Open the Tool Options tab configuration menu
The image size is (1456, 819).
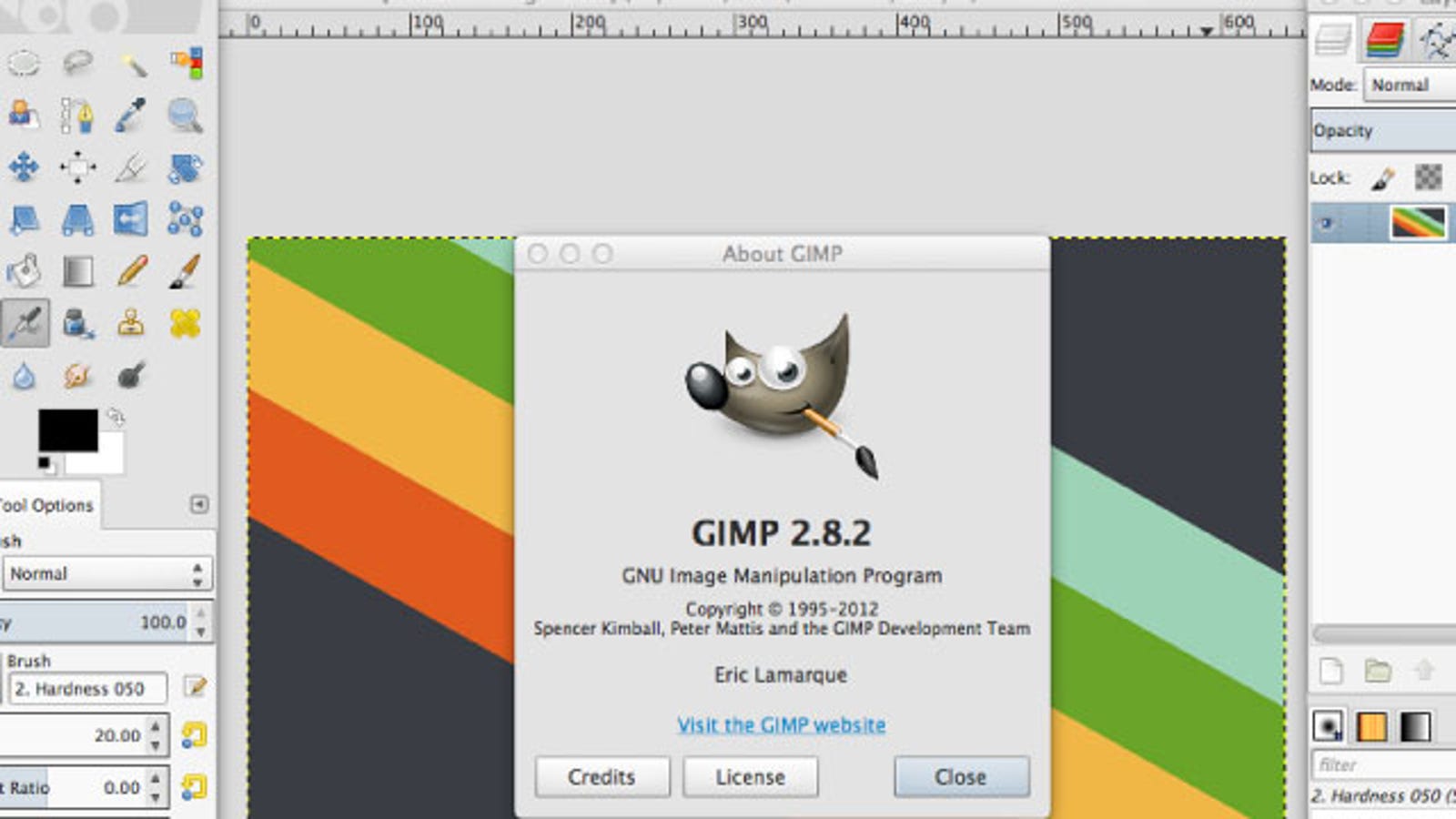[199, 504]
